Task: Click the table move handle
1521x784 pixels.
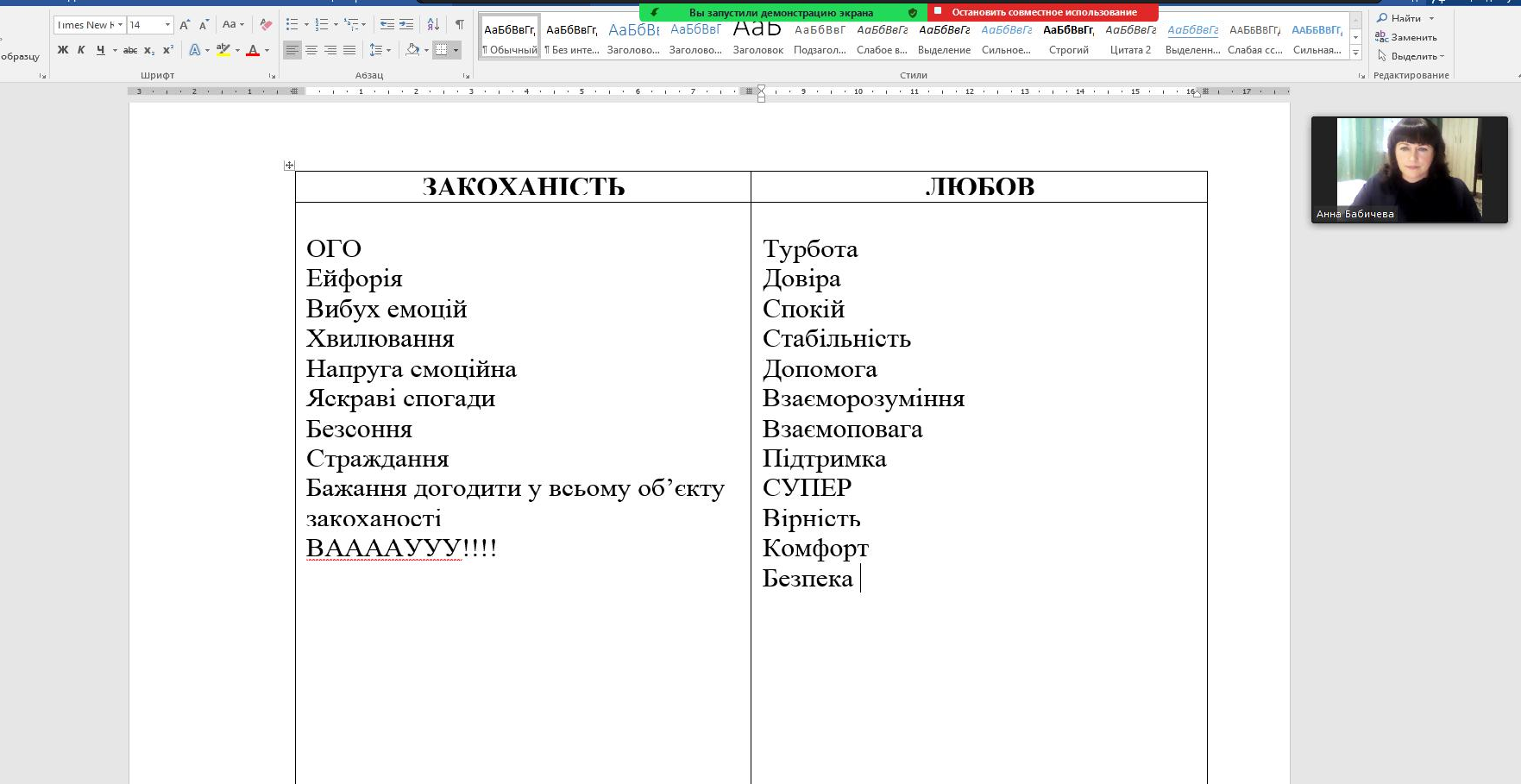Action: coord(289,165)
